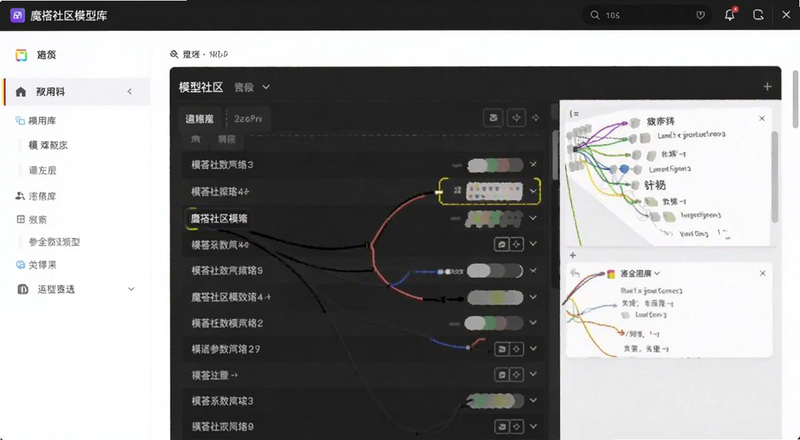Select the home icon in the sidebar
Screen dimensions: 800x440
point(21,92)
